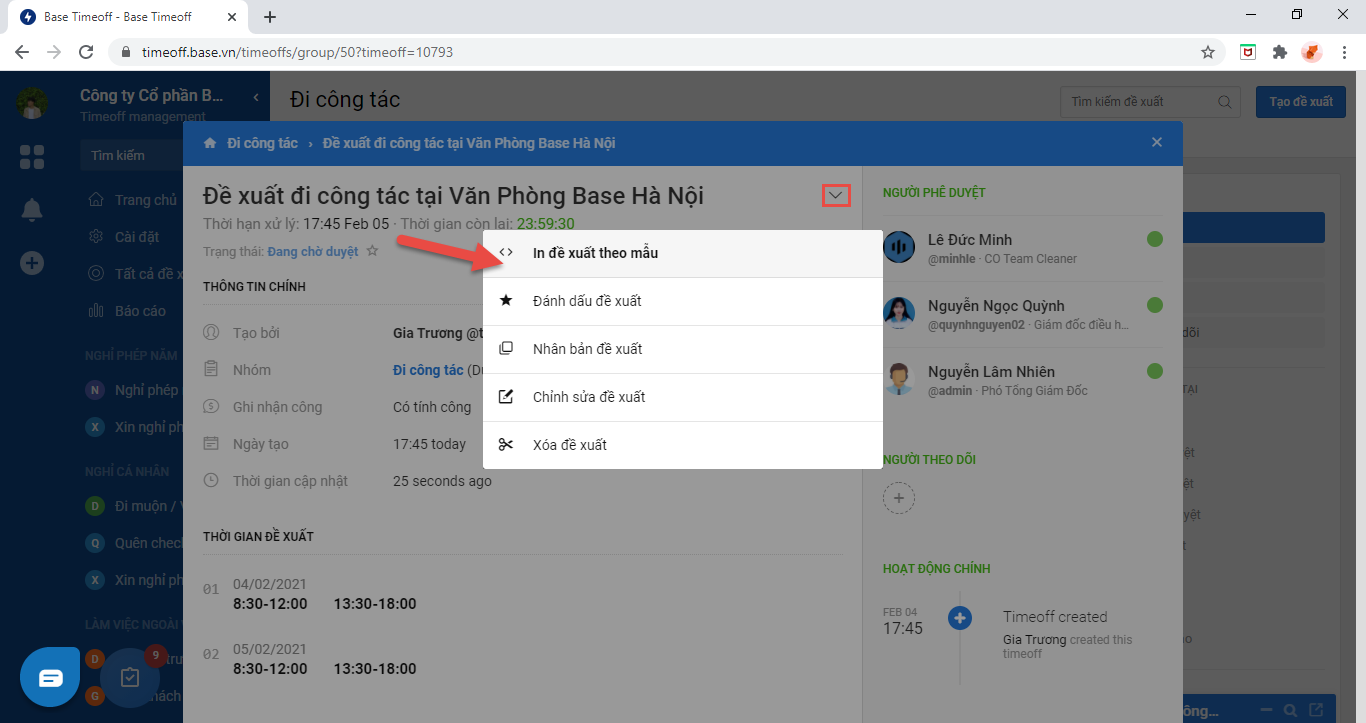The image size is (1366, 723).
Task: Open Nguyễn Ngọc Quỳnh approver avatar
Action: pos(899,313)
